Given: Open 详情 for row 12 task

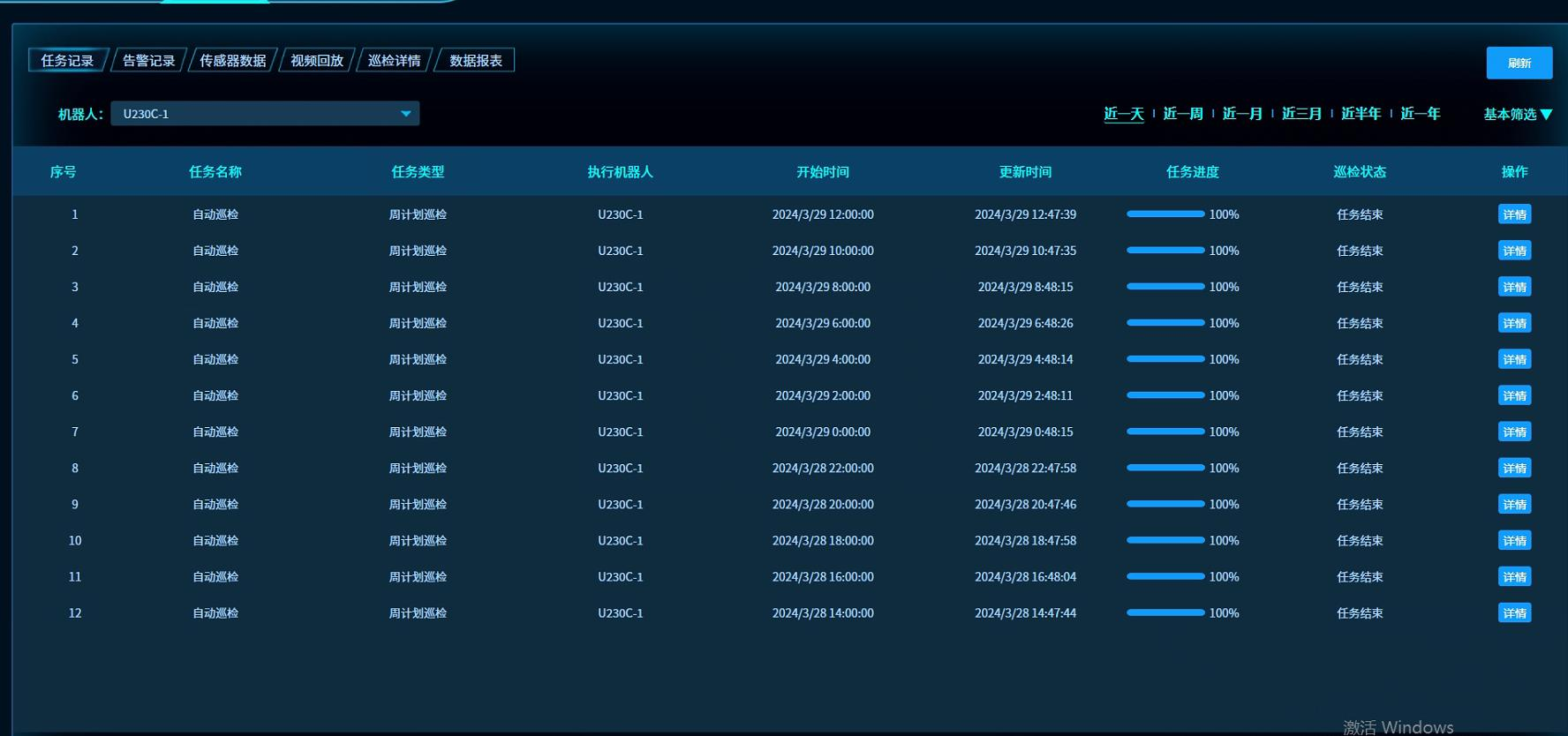Looking at the screenshot, I should tap(1514, 612).
